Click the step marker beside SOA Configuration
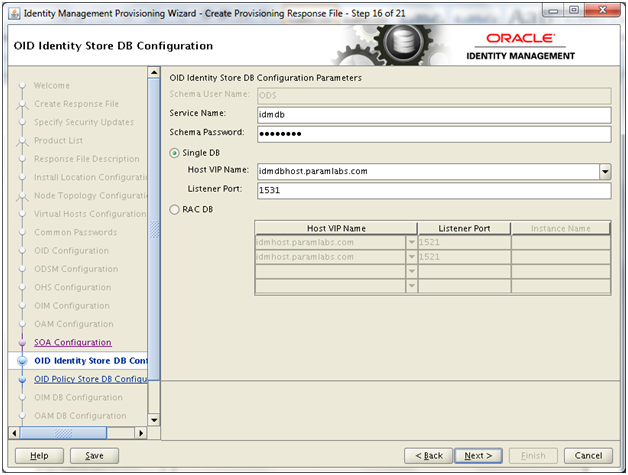Viewport: 628px width, 475px height. coord(22,342)
